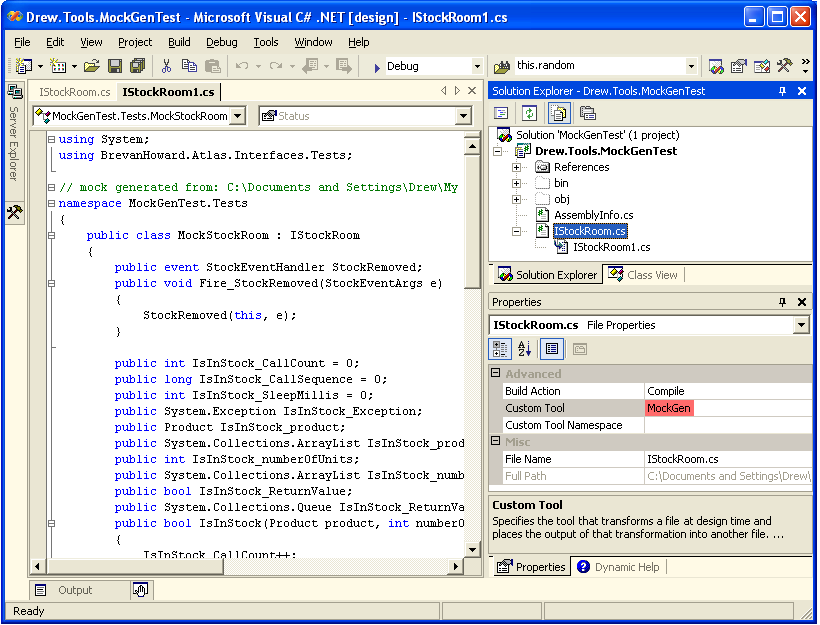
Task: Click the Save All stacked-disks icon
Action: pos(138,66)
